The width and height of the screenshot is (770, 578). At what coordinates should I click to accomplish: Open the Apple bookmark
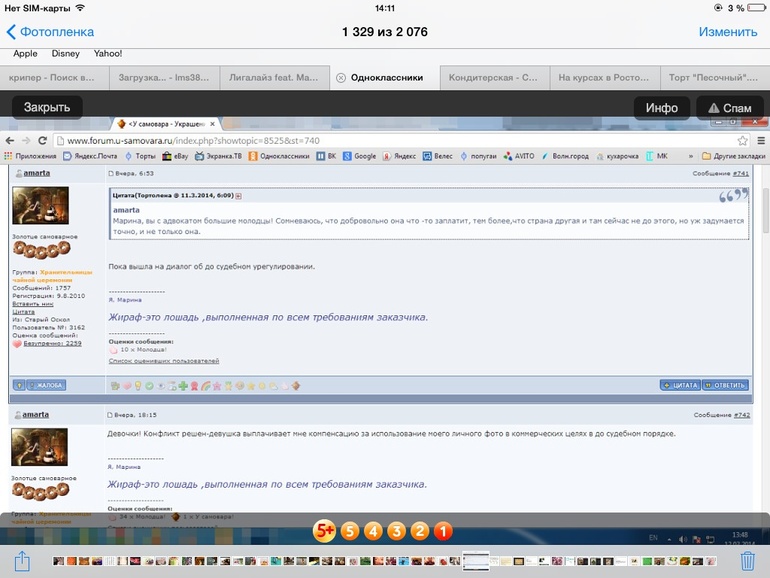pyautogui.click(x=25, y=54)
